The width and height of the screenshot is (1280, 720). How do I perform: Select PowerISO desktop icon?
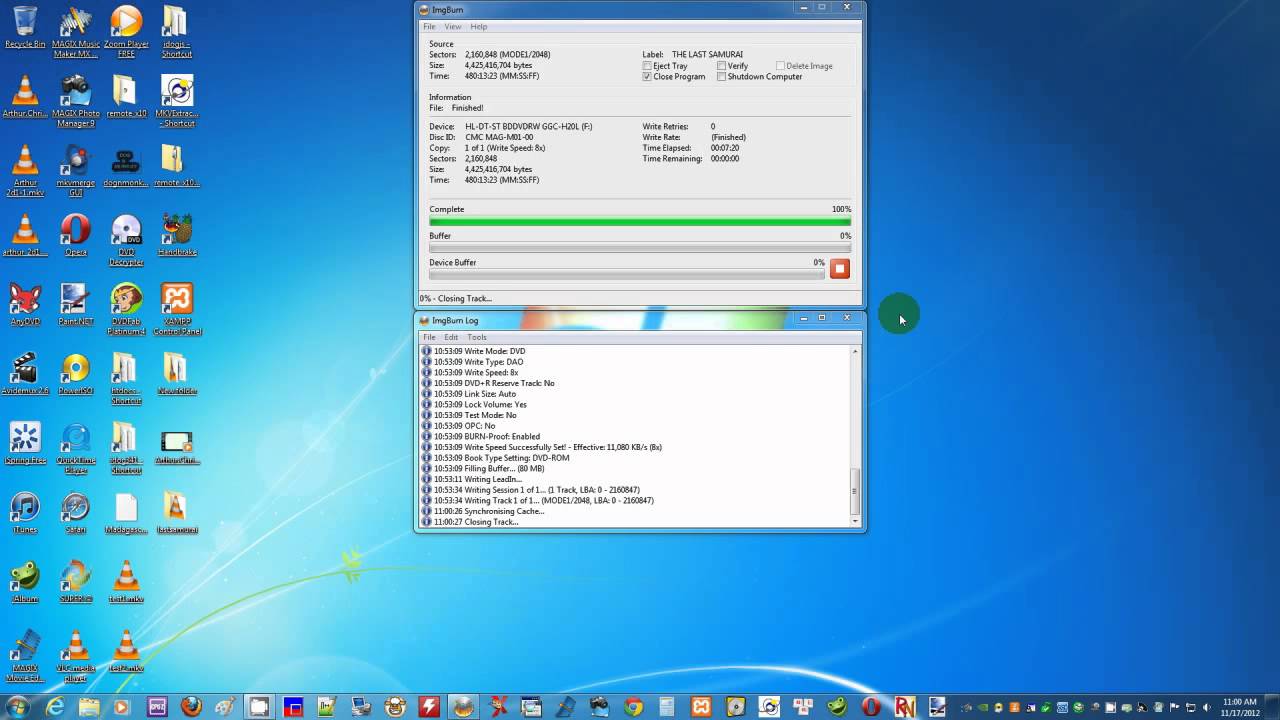pyautogui.click(x=75, y=373)
